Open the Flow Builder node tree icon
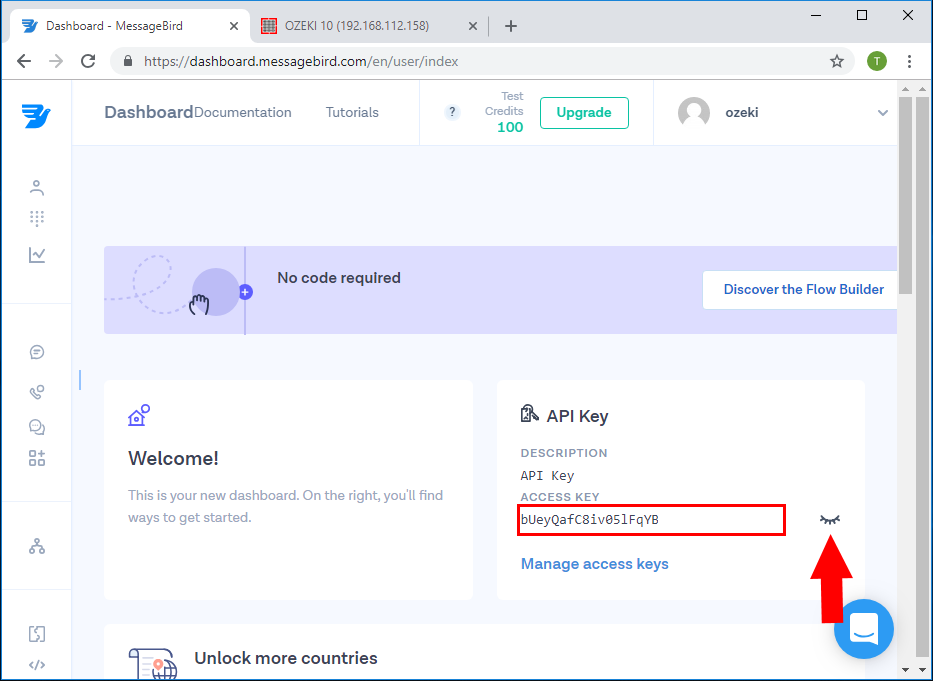This screenshot has height=681, width=933. (x=37, y=546)
